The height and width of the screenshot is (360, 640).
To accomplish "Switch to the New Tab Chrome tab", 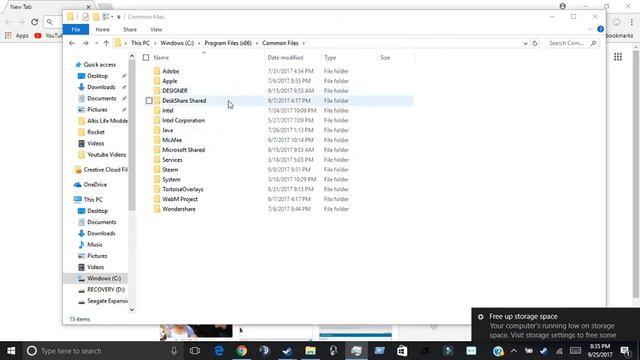I will click(48, 7).
